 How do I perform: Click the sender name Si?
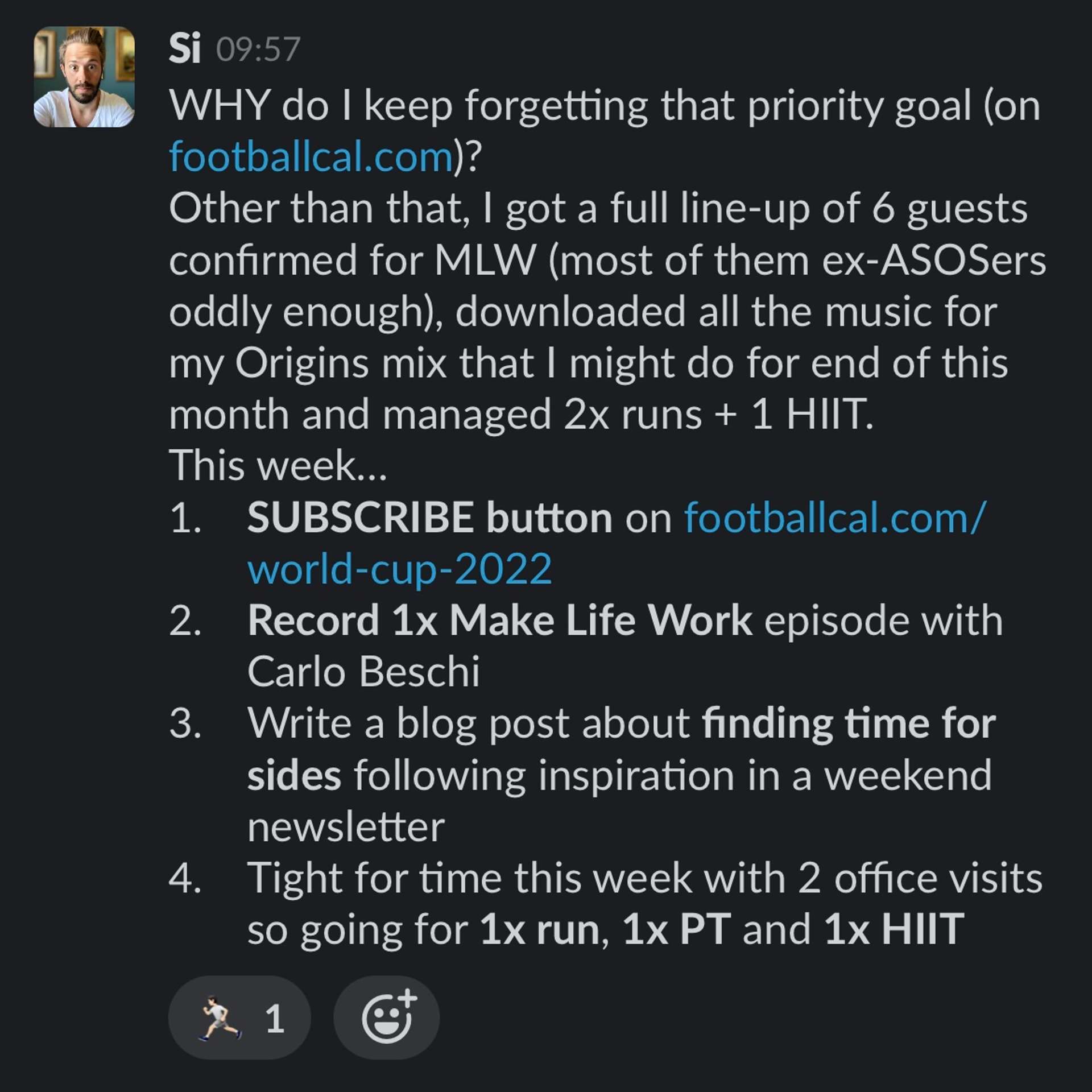pyautogui.click(x=184, y=48)
